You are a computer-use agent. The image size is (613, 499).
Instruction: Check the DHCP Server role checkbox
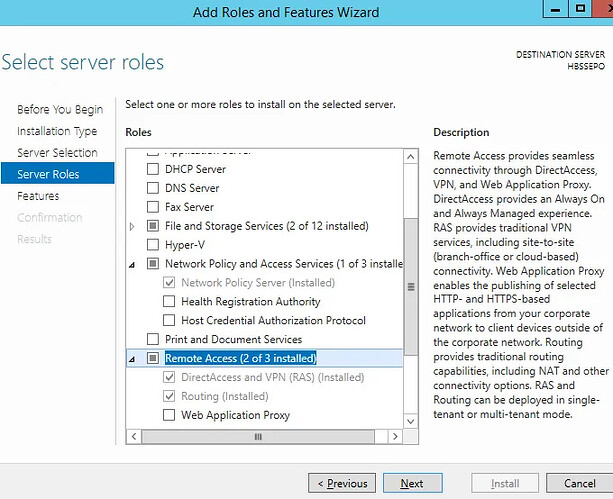153,169
